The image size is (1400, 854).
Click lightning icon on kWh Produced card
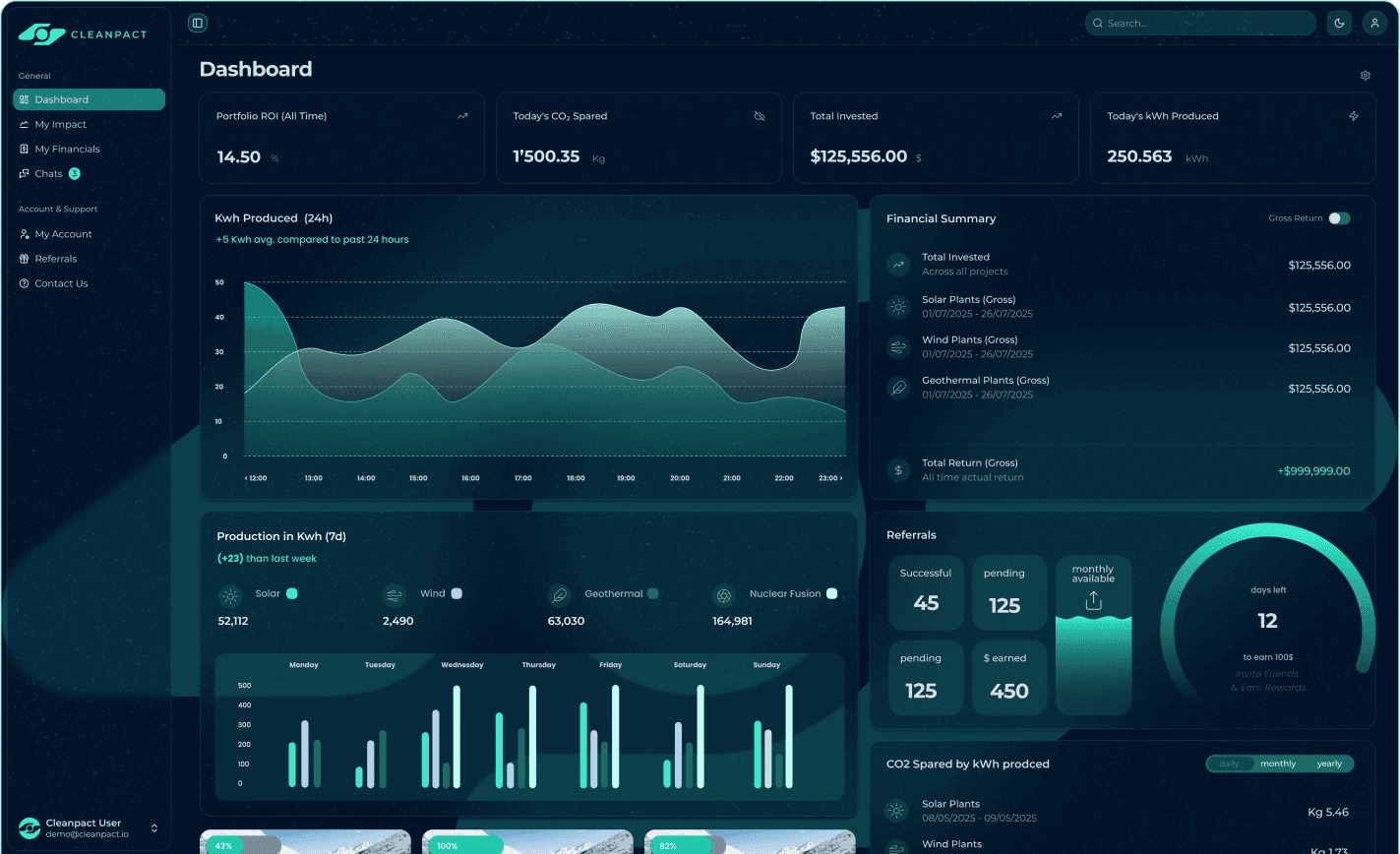(1354, 116)
